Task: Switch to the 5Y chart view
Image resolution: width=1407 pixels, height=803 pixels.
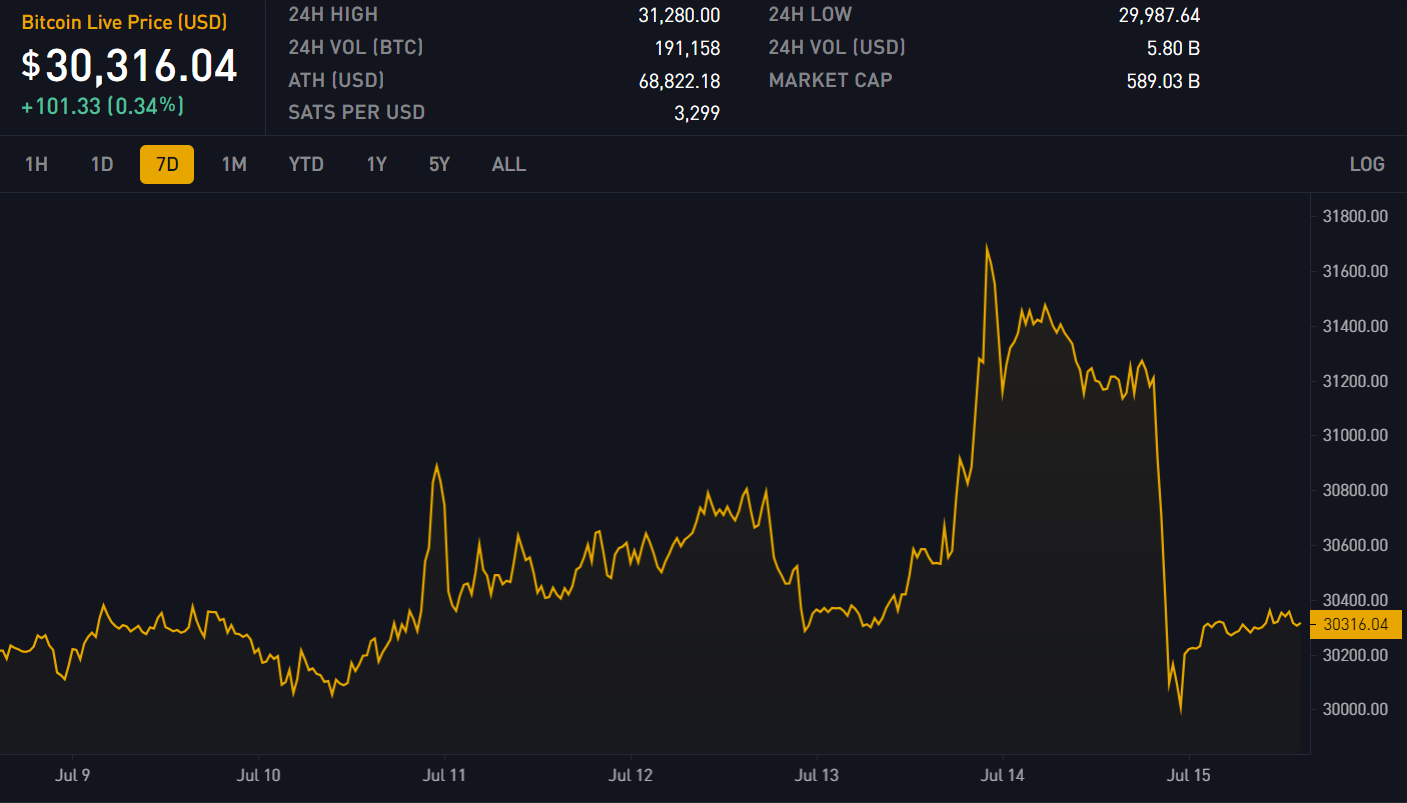Action: [x=439, y=164]
